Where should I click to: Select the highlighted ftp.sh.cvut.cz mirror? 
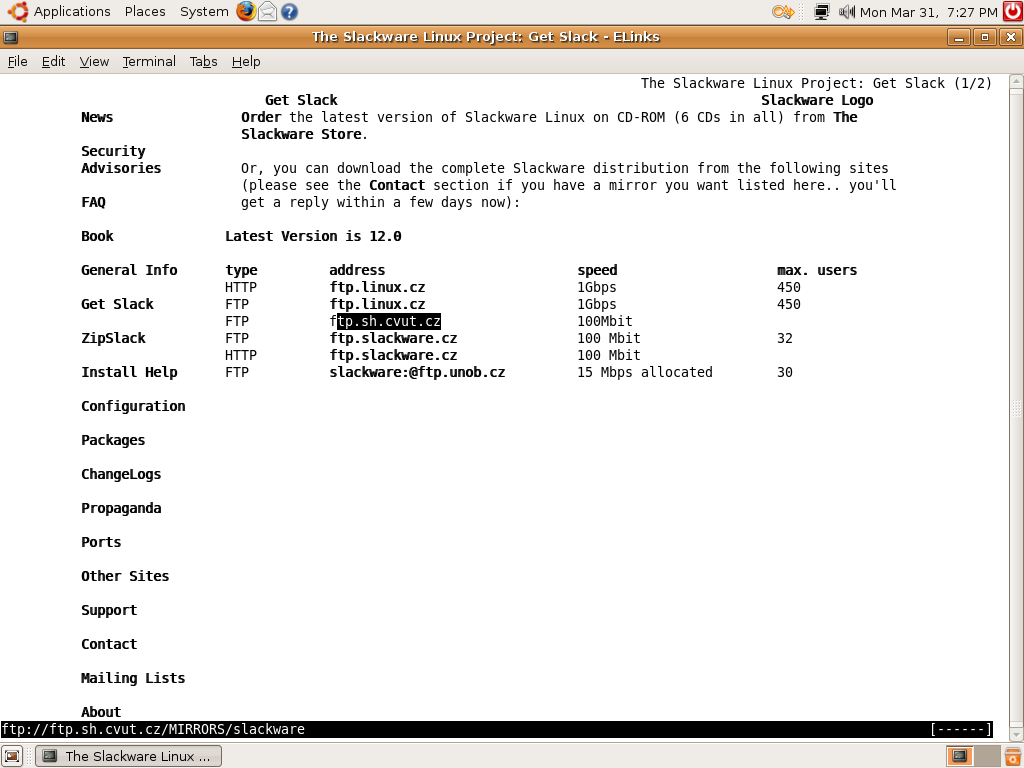click(385, 321)
